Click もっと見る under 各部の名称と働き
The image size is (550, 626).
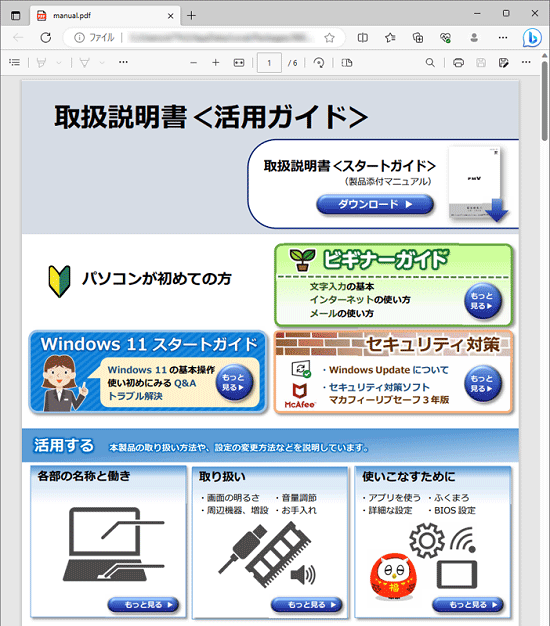[143, 605]
